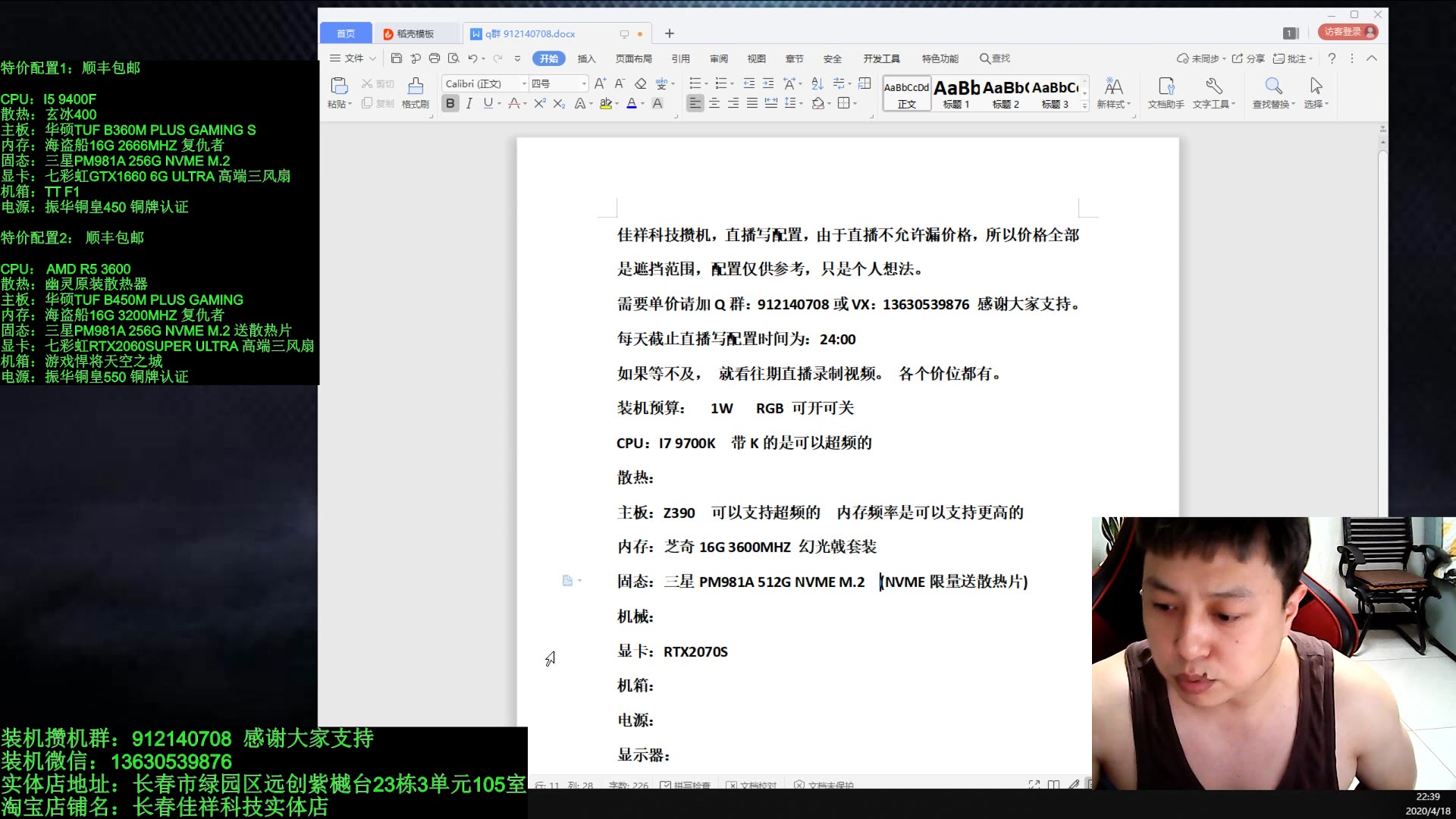
Task: Switch to the 审阅 ribbon tab
Action: tap(718, 58)
